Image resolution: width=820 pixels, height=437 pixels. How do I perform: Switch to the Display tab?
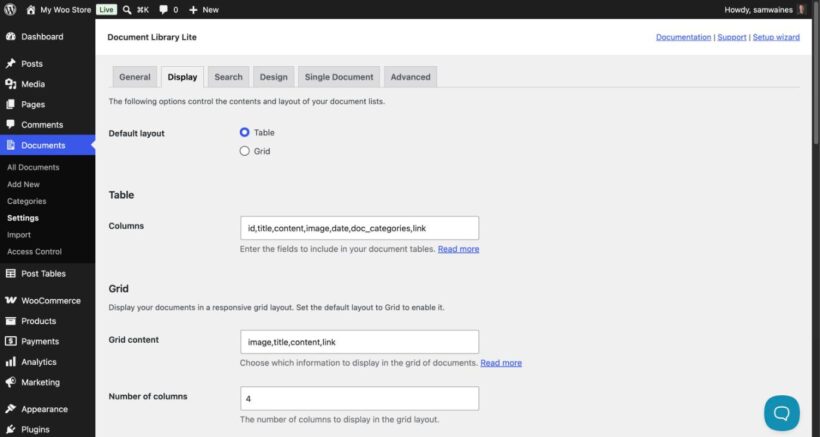pyautogui.click(x=182, y=77)
